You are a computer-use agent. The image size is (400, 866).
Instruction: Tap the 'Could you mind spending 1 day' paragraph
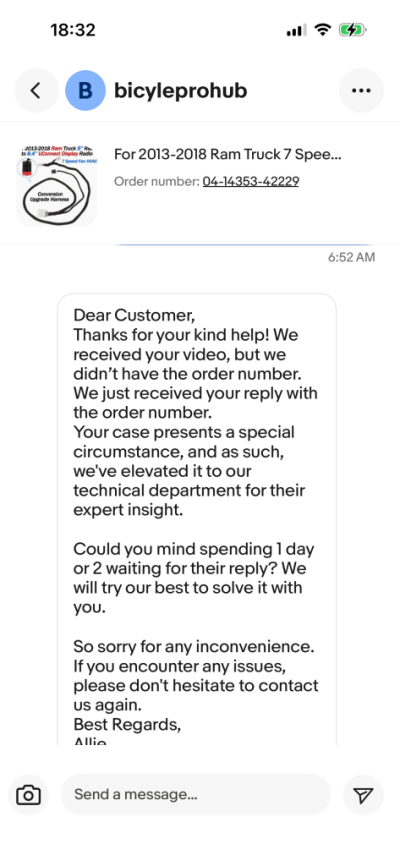pos(194,578)
